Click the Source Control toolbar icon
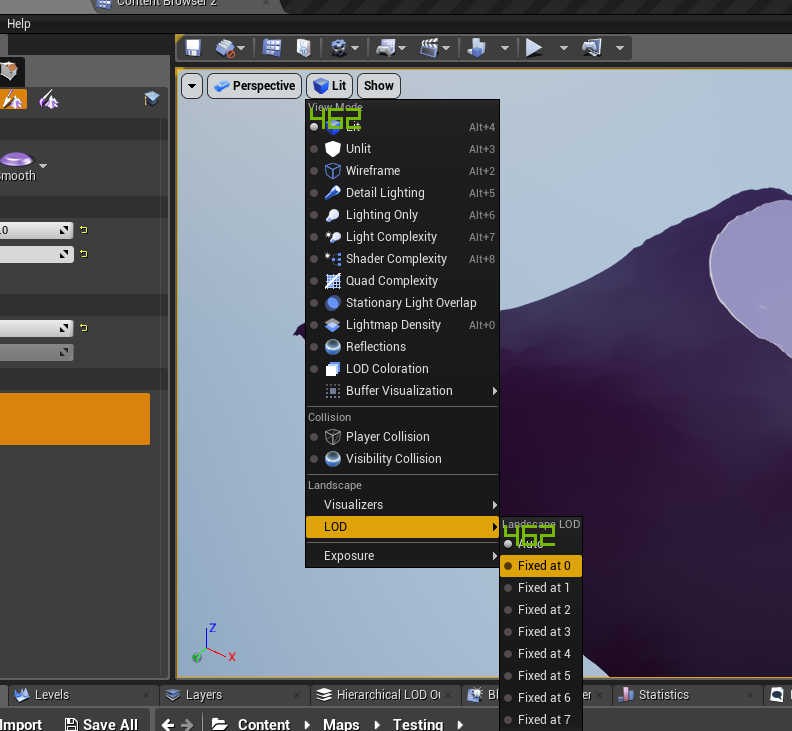792x731 pixels. [x=225, y=48]
